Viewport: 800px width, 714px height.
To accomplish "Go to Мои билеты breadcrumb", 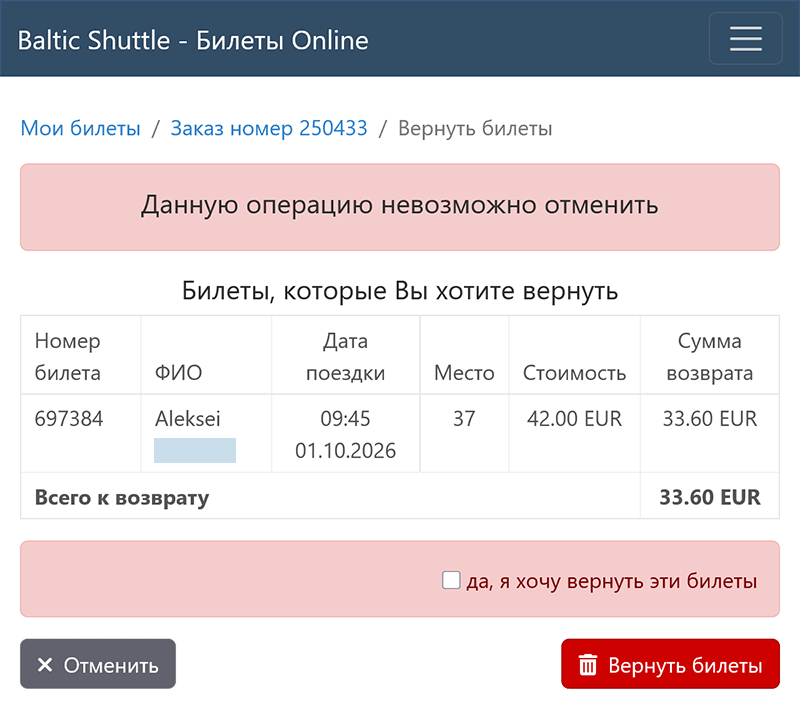I will pos(81,128).
